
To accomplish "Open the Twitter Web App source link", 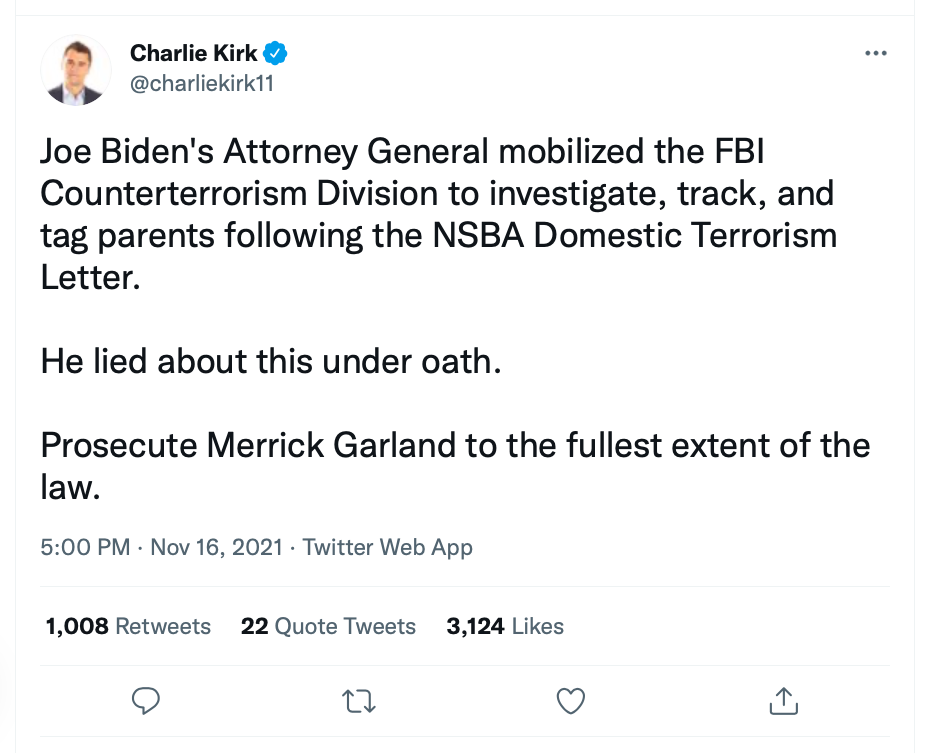I will point(387,547).
